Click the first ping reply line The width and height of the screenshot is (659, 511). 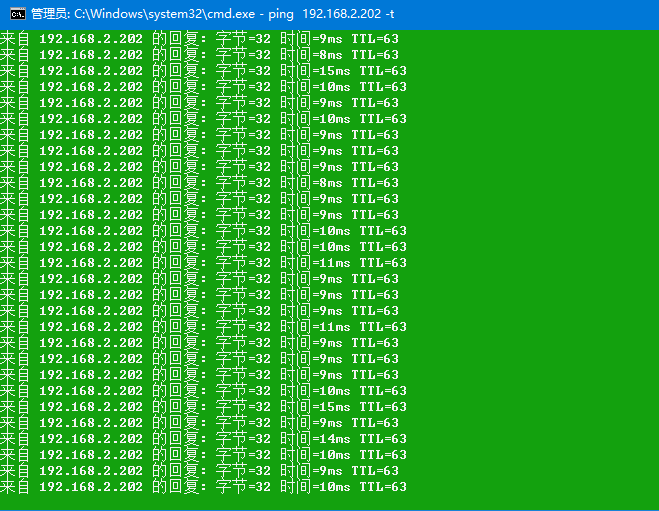(200, 39)
